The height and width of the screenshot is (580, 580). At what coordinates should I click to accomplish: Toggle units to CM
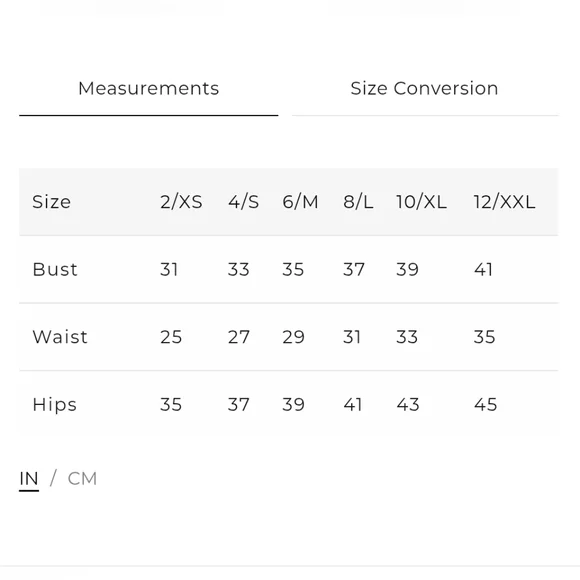82,479
